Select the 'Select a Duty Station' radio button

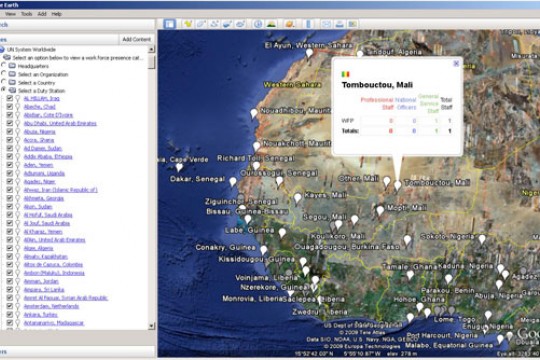3,90
